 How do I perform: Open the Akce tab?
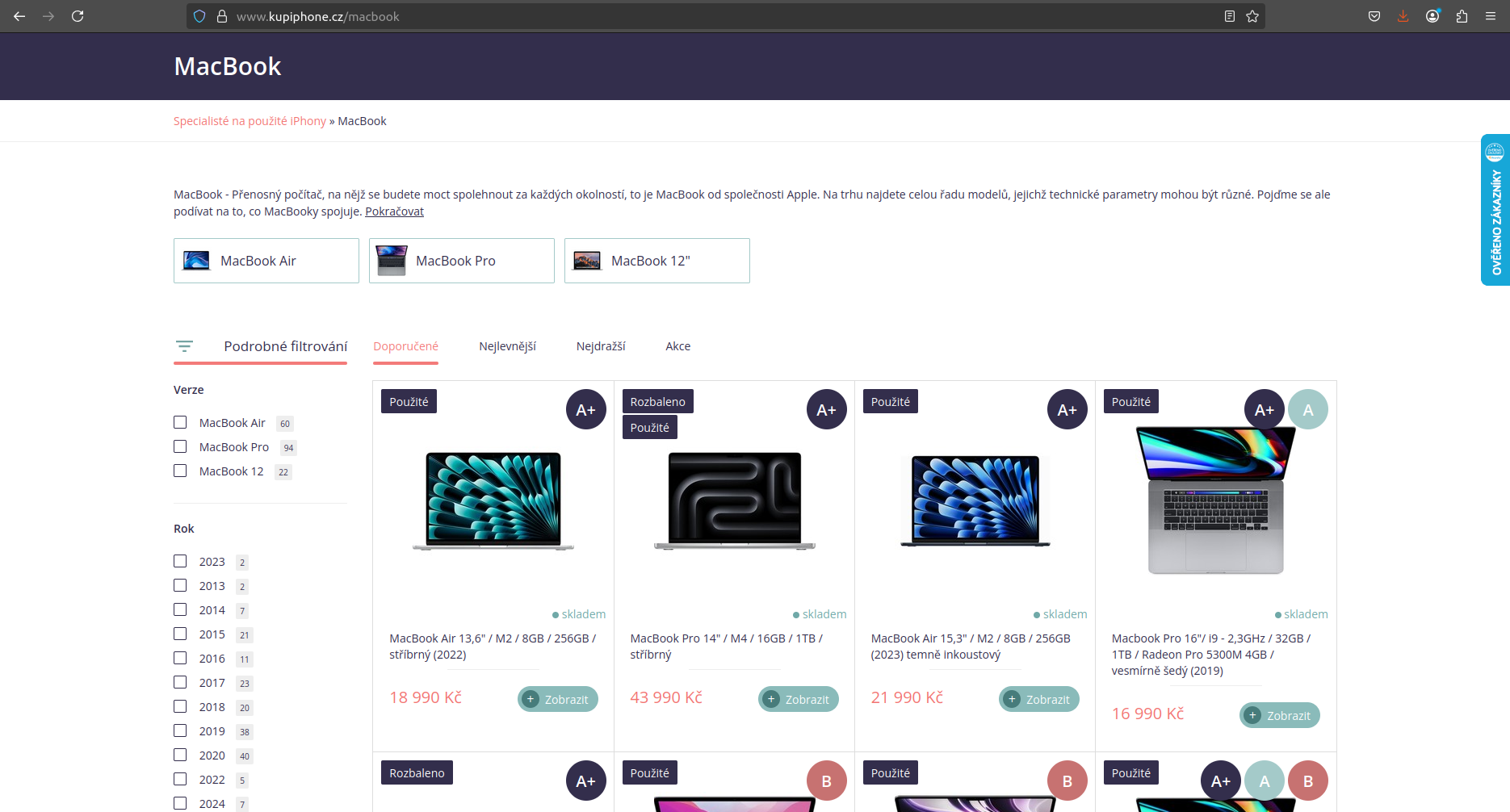678,346
